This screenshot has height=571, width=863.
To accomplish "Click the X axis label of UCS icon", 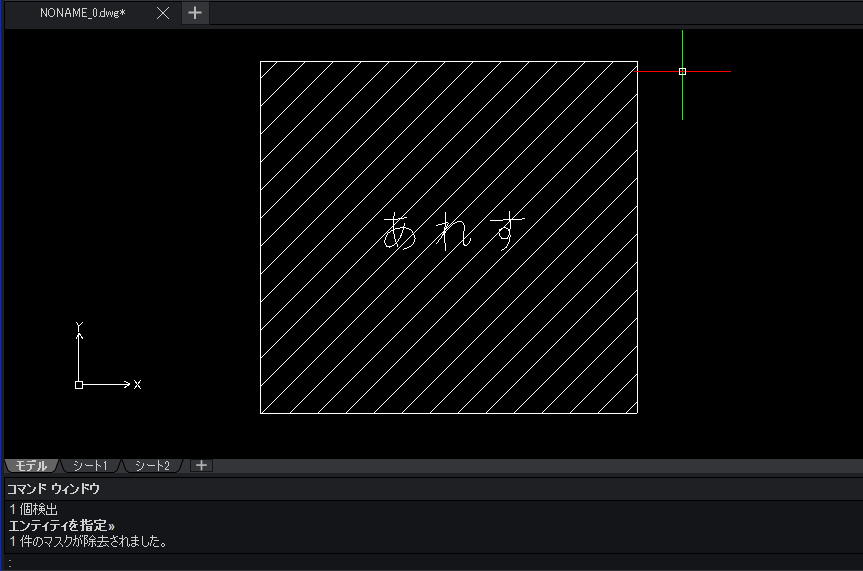I will click(138, 384).
